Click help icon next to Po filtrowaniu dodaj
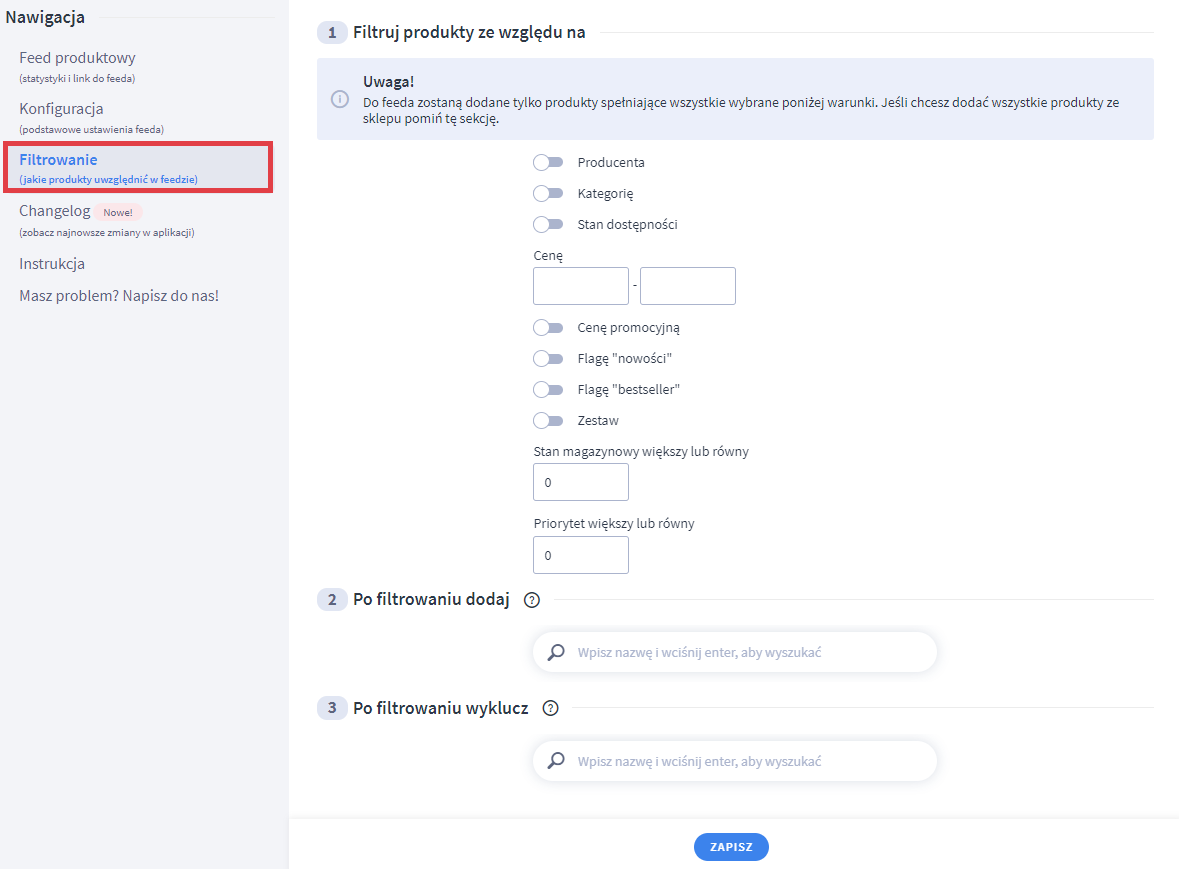The height and width of the screenshot is (869, 1179). 531,600
